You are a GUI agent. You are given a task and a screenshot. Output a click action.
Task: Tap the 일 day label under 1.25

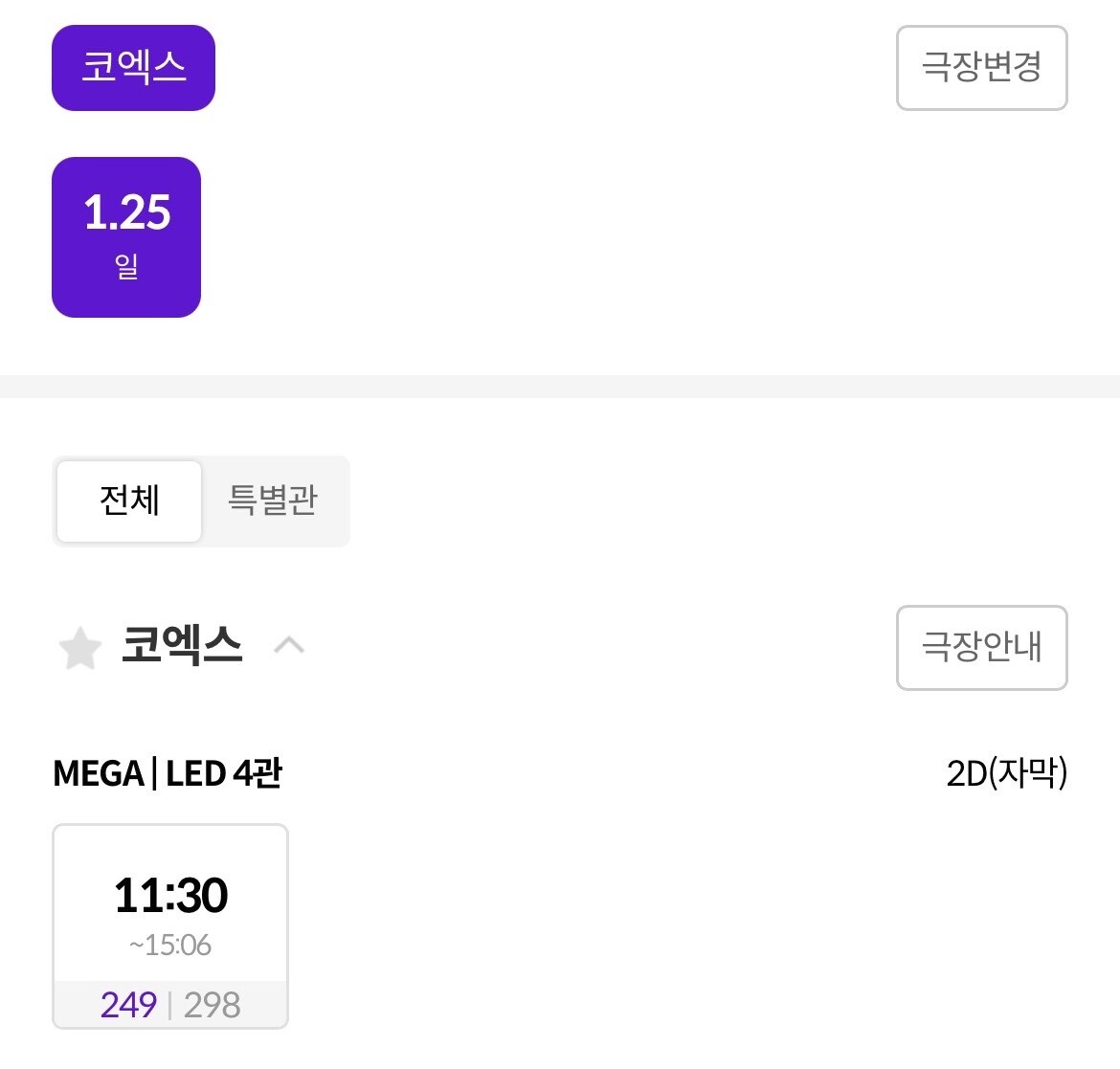[126, 266]
